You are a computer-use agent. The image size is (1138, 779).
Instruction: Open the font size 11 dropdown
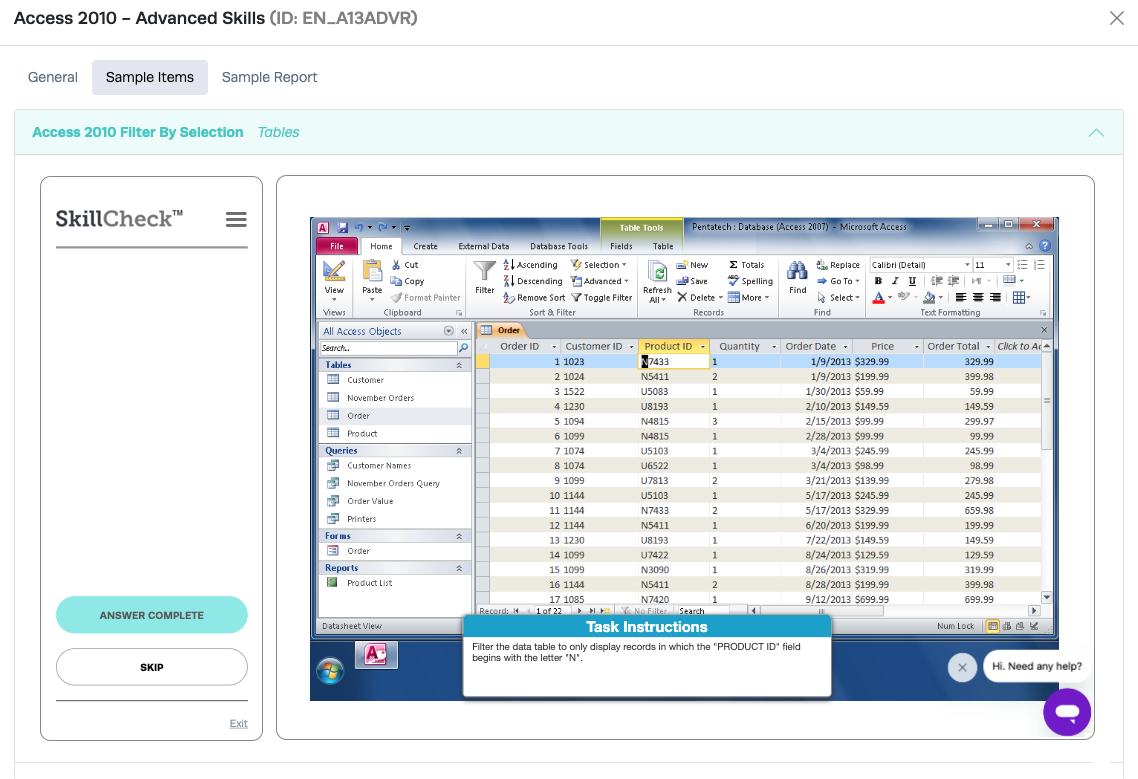point(1008,265)
